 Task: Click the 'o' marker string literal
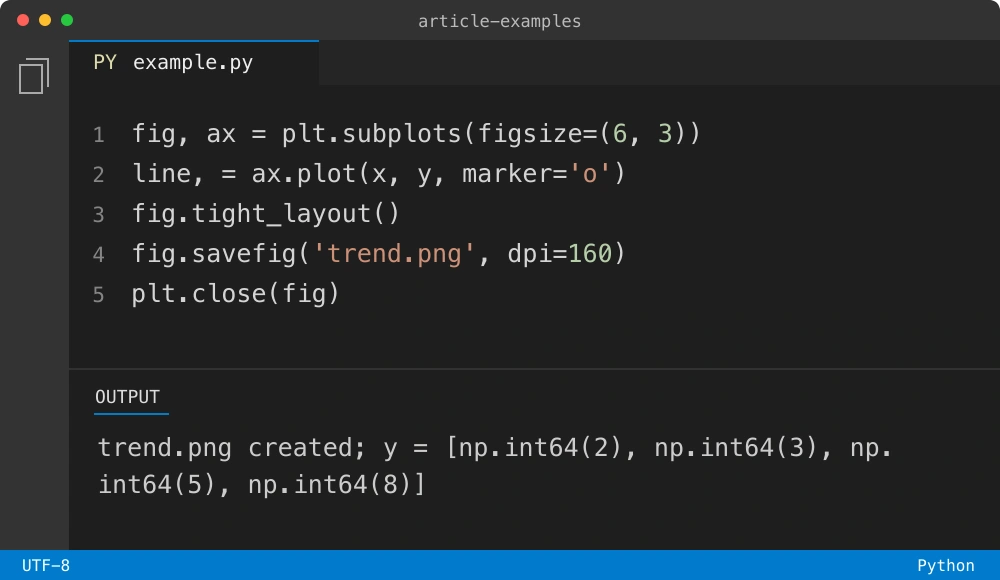[x=590, y=174]
